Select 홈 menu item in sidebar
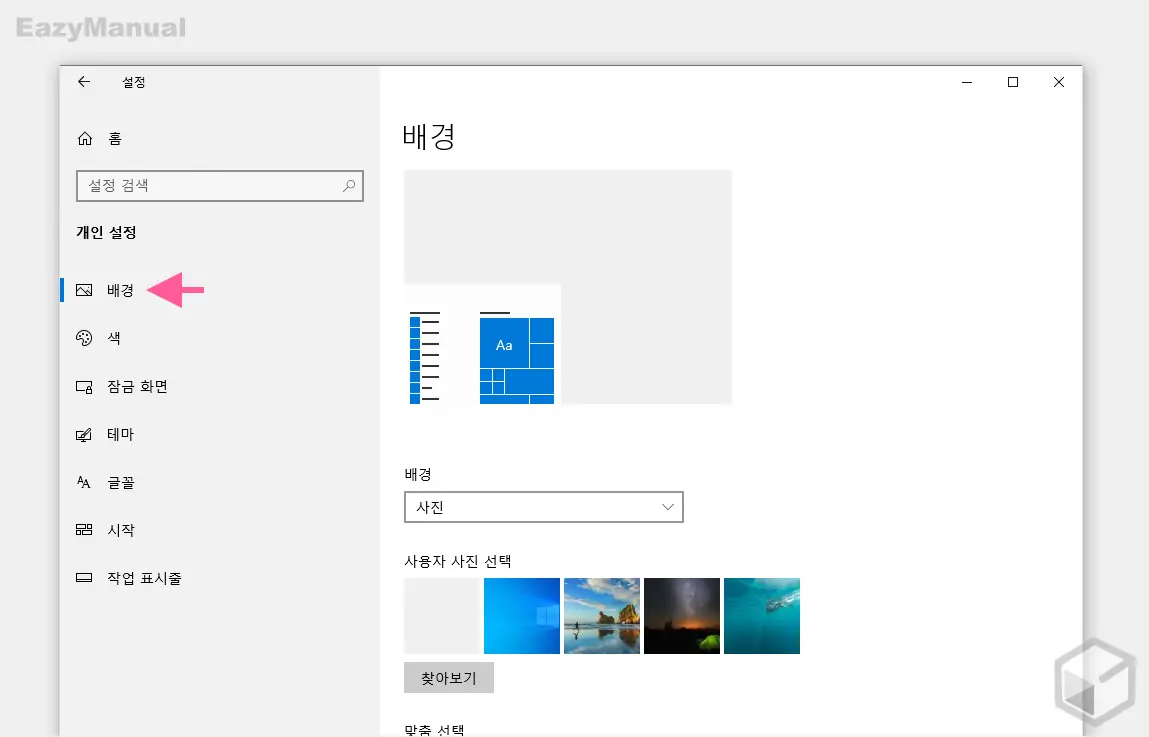The height and width of the screenshot is (737, 1149). pos(114,138)
